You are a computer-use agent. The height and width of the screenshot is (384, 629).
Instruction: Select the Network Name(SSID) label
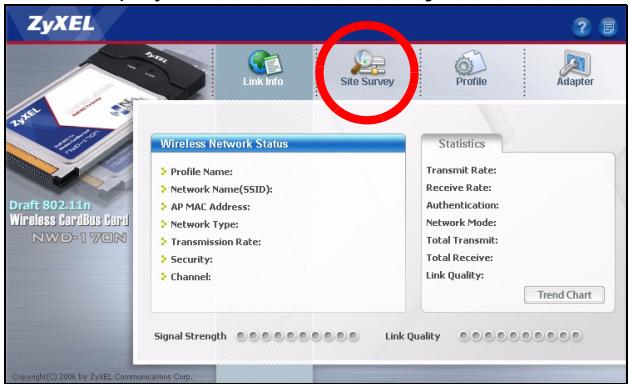click(221, 189)
